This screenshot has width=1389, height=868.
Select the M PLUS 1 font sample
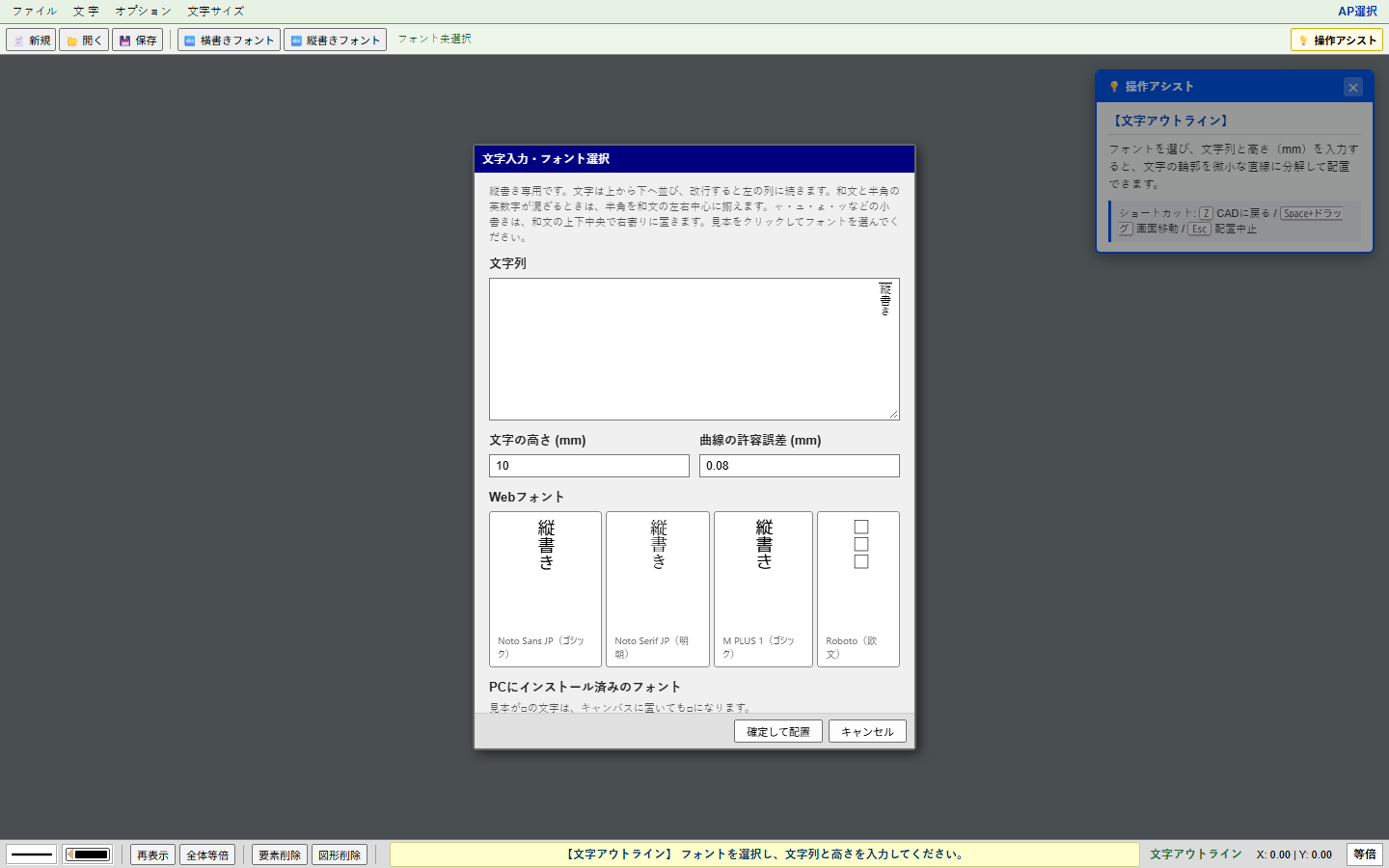tap(763, 589)
